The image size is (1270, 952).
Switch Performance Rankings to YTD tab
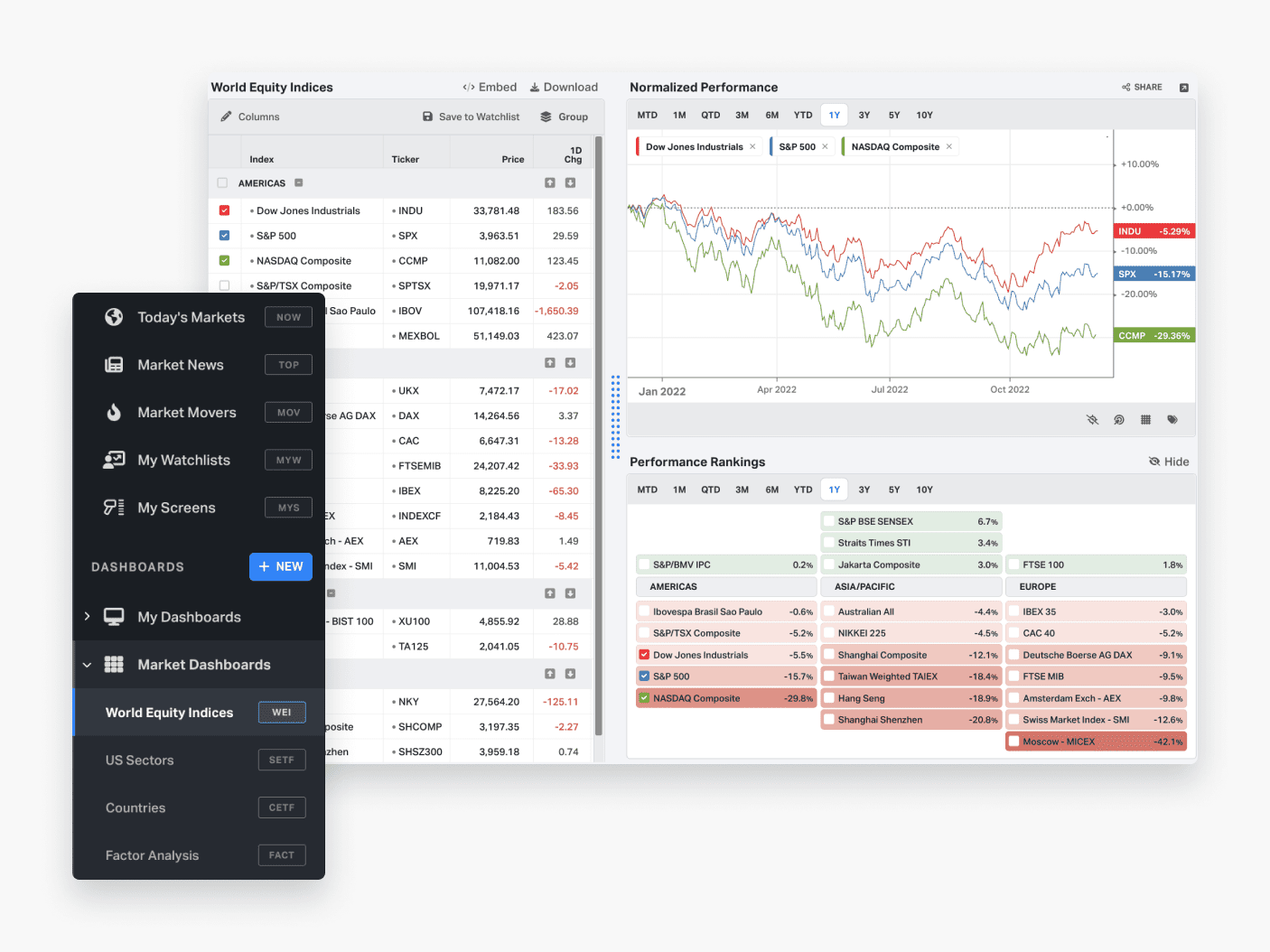click(x=802, y=490)
